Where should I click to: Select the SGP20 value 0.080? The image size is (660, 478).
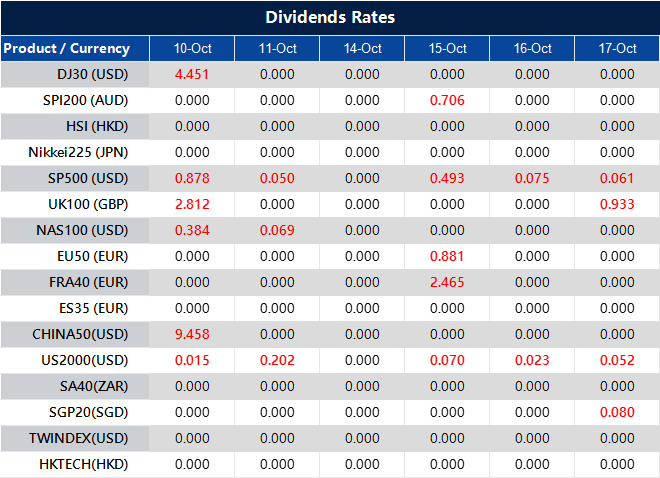617,412
